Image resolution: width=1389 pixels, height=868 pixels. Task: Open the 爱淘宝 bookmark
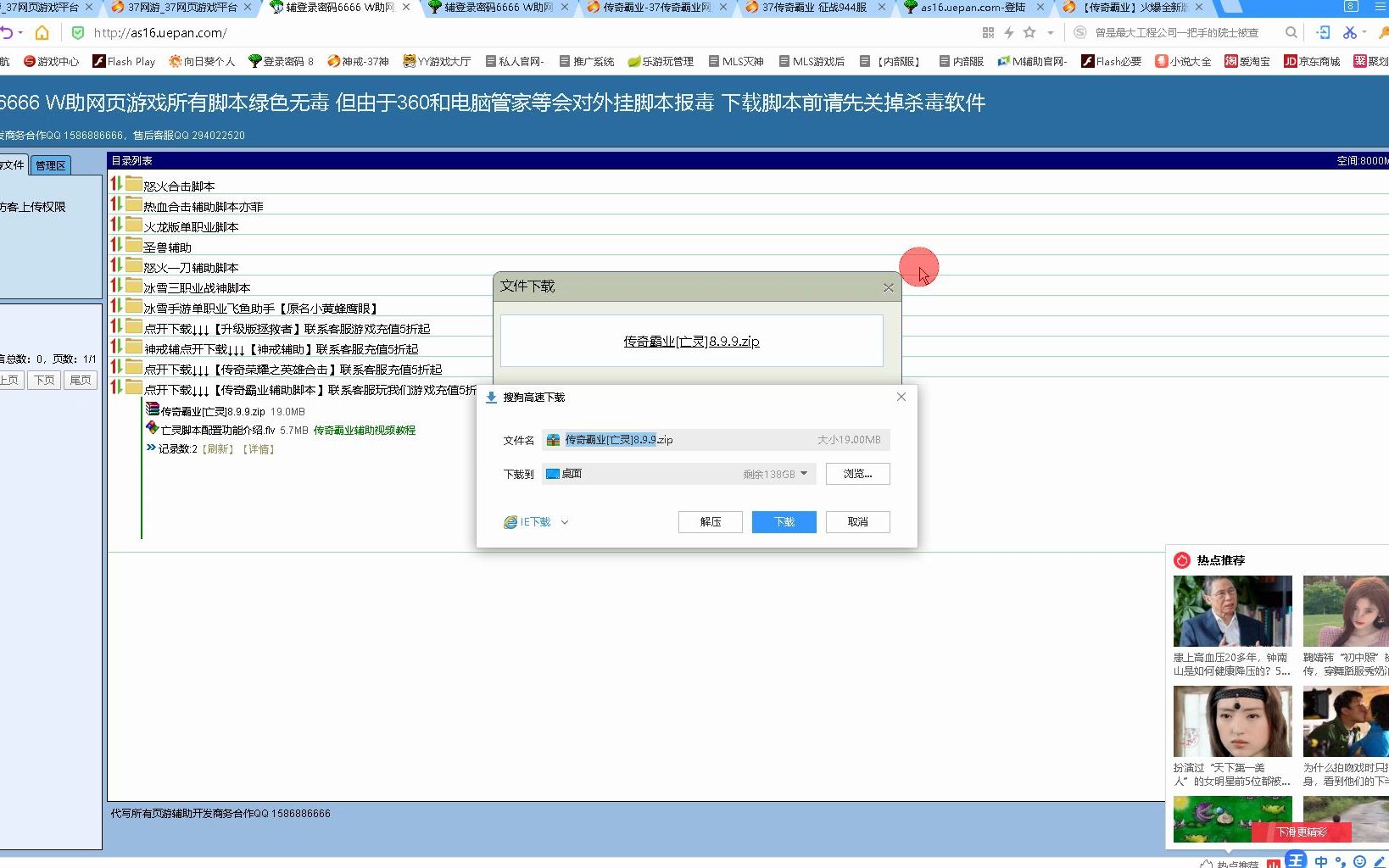click(x=1247, y=61)
